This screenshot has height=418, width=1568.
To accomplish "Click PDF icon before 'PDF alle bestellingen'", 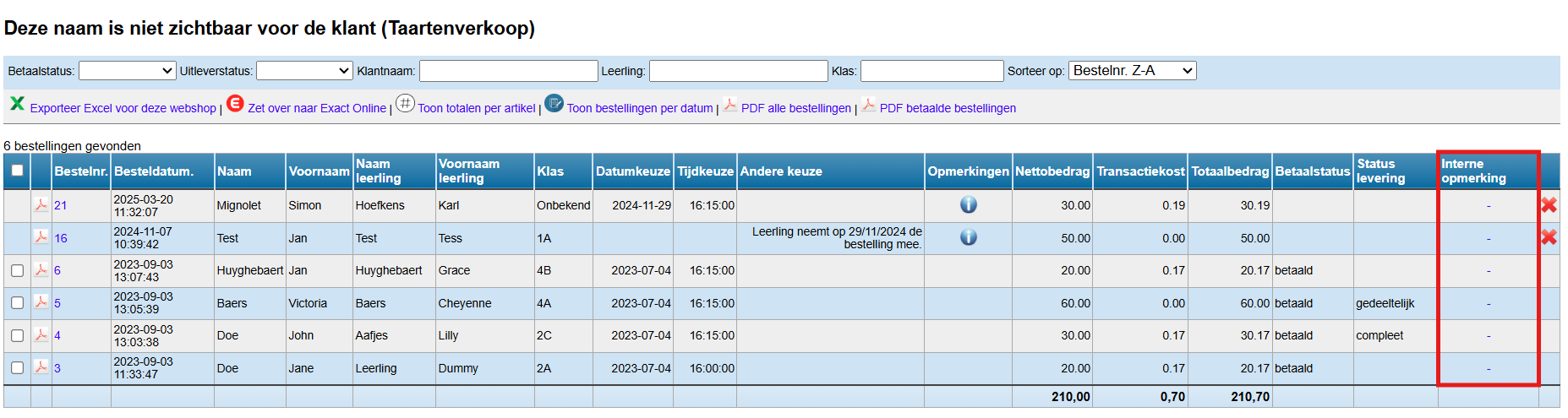I will (x=729, y=105).
